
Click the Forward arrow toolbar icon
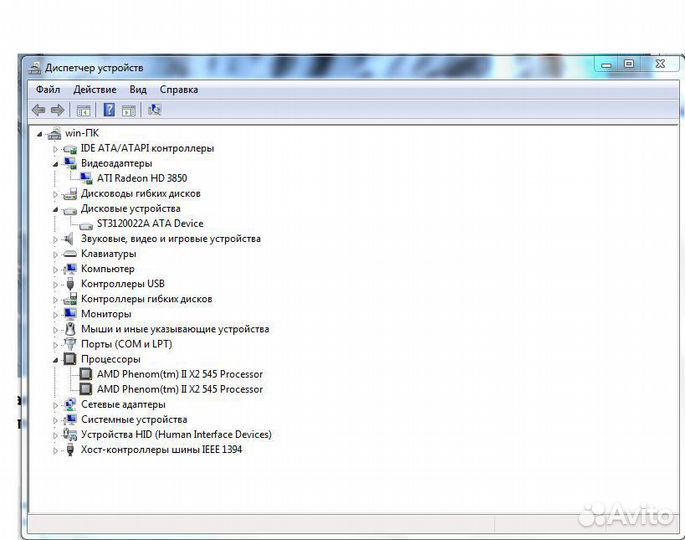[58, 110]
